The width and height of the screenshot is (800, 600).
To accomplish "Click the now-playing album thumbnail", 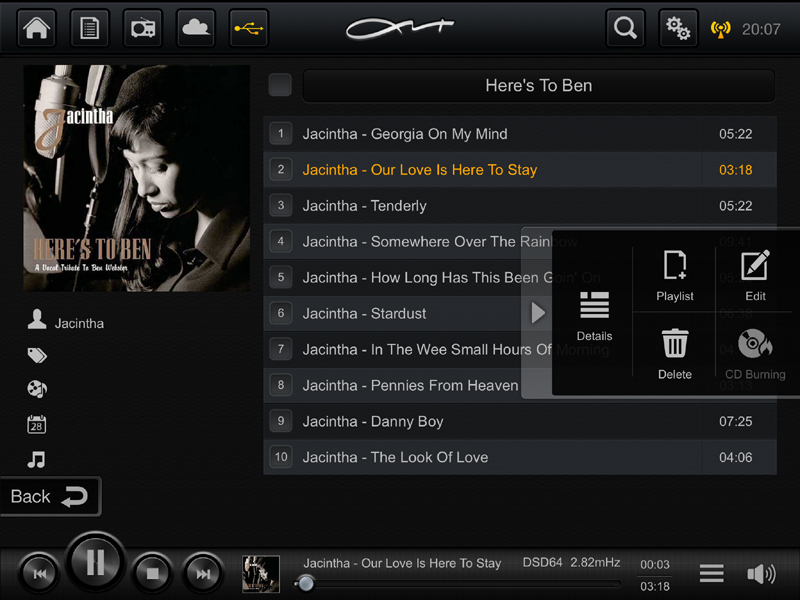I will coord(261,573).
